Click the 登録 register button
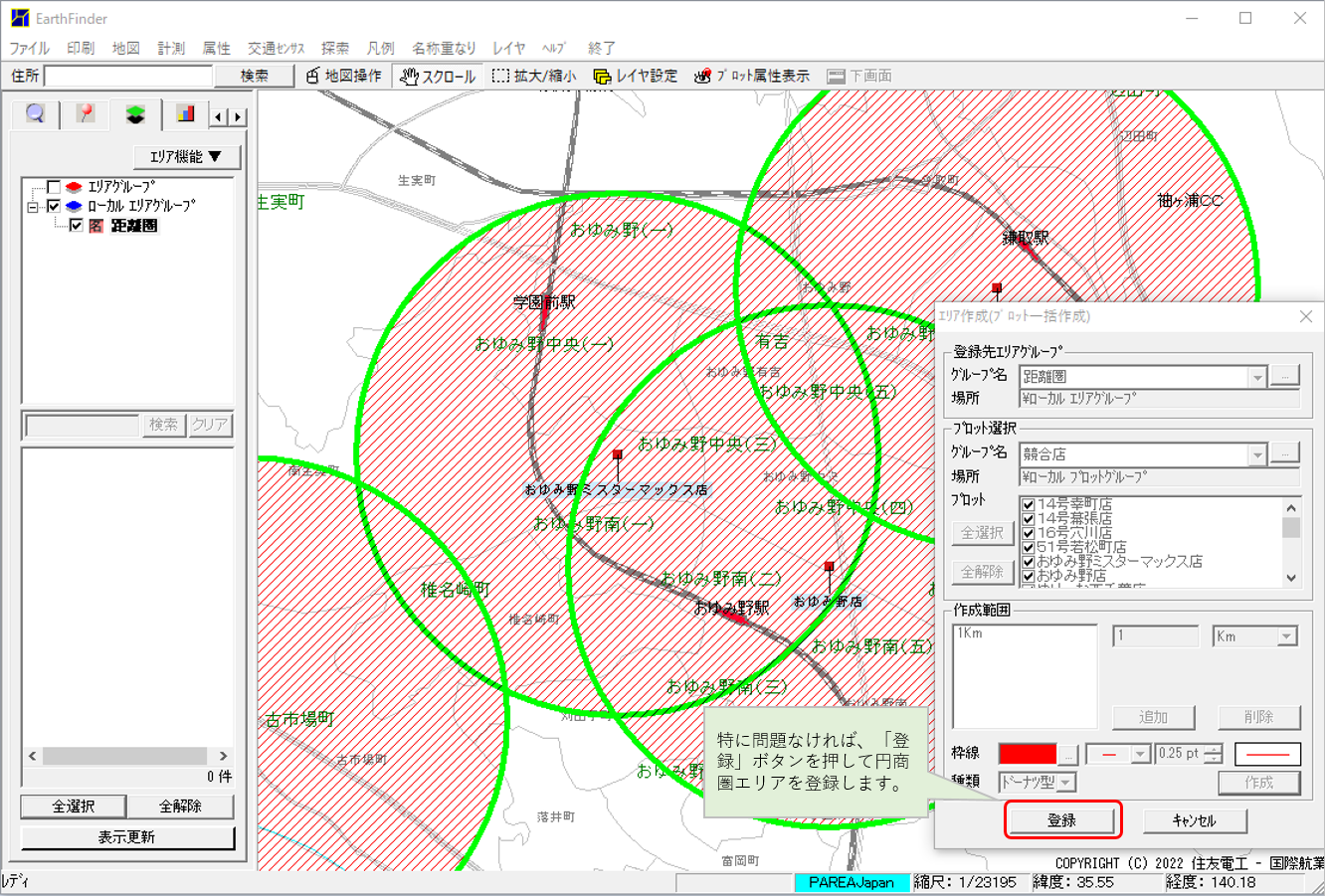This screenshot has height=896, width=1326. tap(1062, 820)
